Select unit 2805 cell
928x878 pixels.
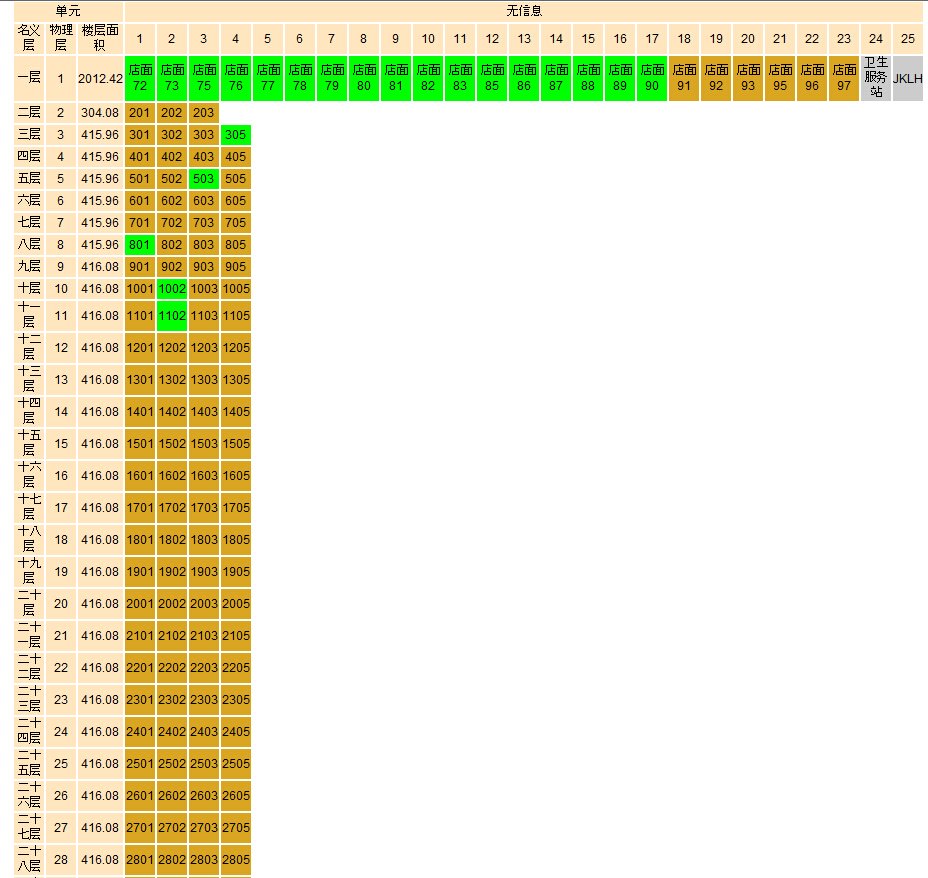236,858
